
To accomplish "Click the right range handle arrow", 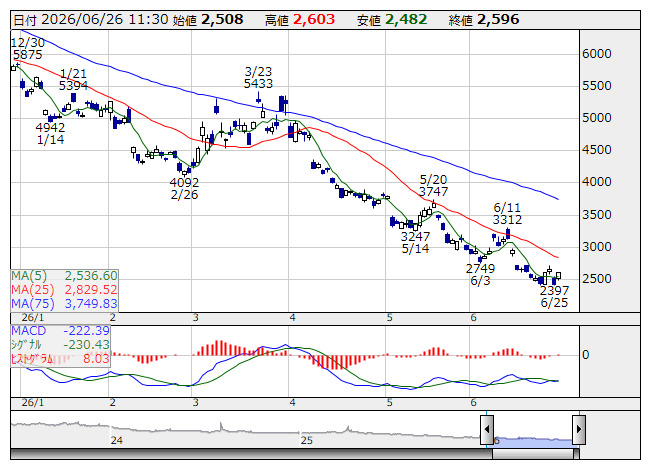I will [579, 429].
